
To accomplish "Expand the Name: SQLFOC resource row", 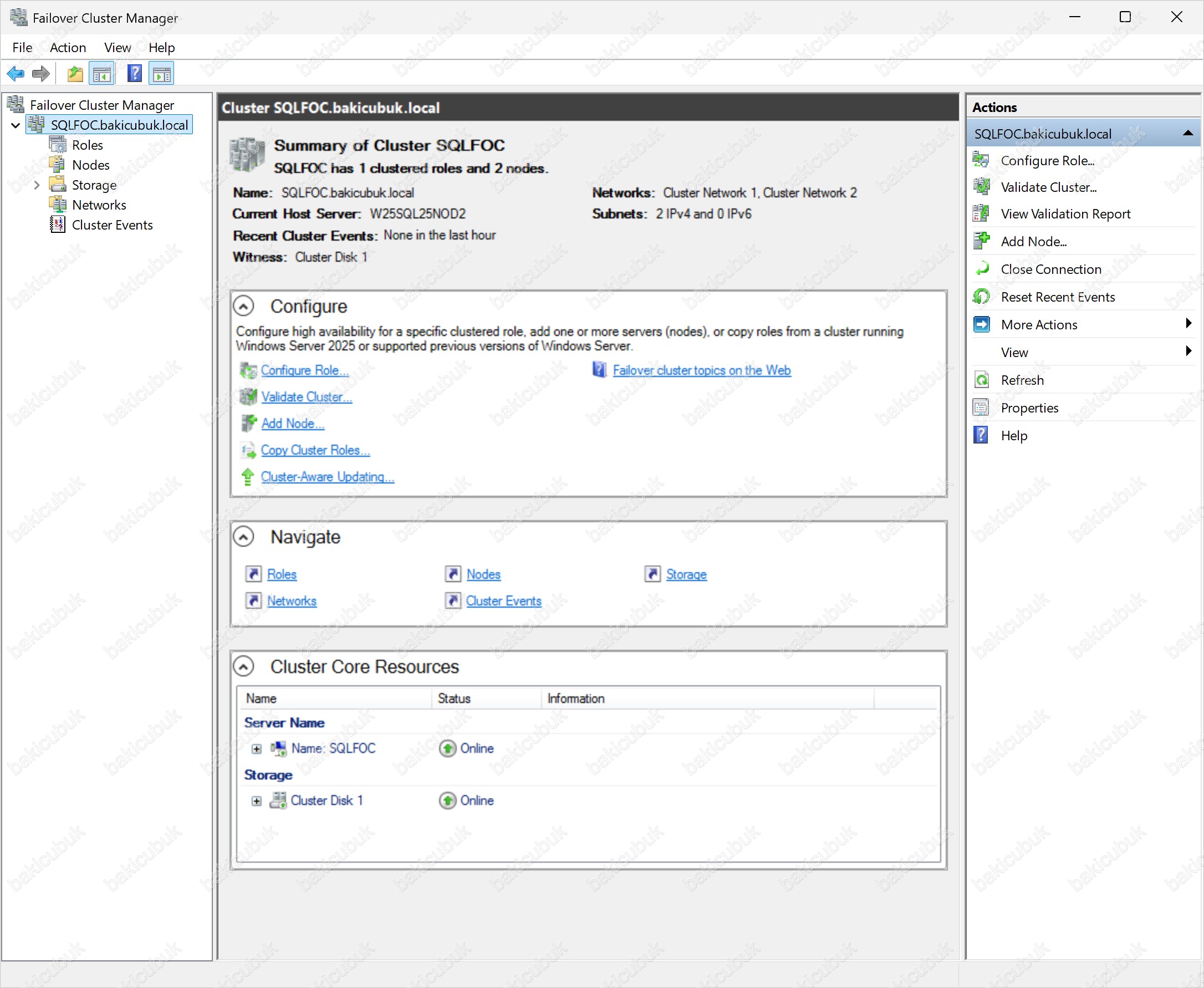I will pyautogui.click(x=257, y=748).
